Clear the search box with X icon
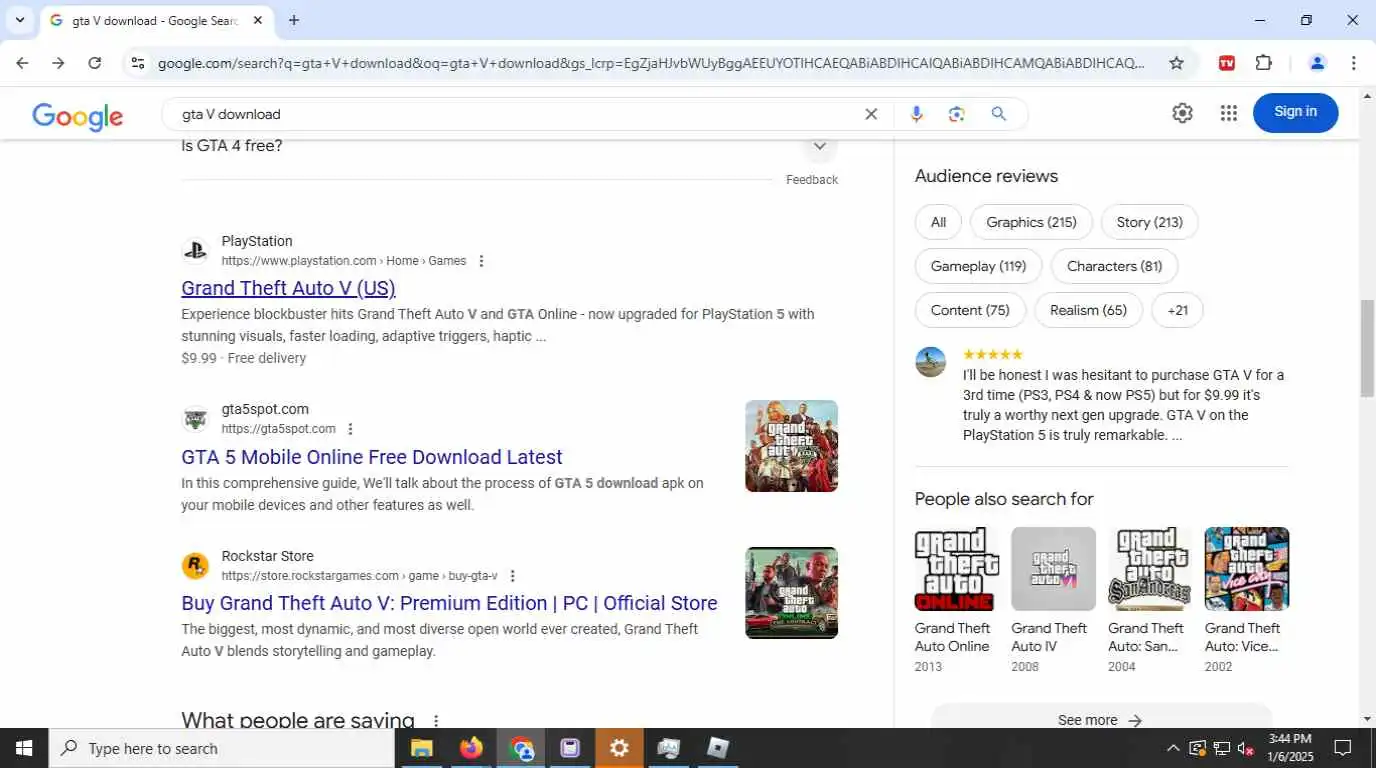This screenshot has width=1376, height=768. click(871, 114)
